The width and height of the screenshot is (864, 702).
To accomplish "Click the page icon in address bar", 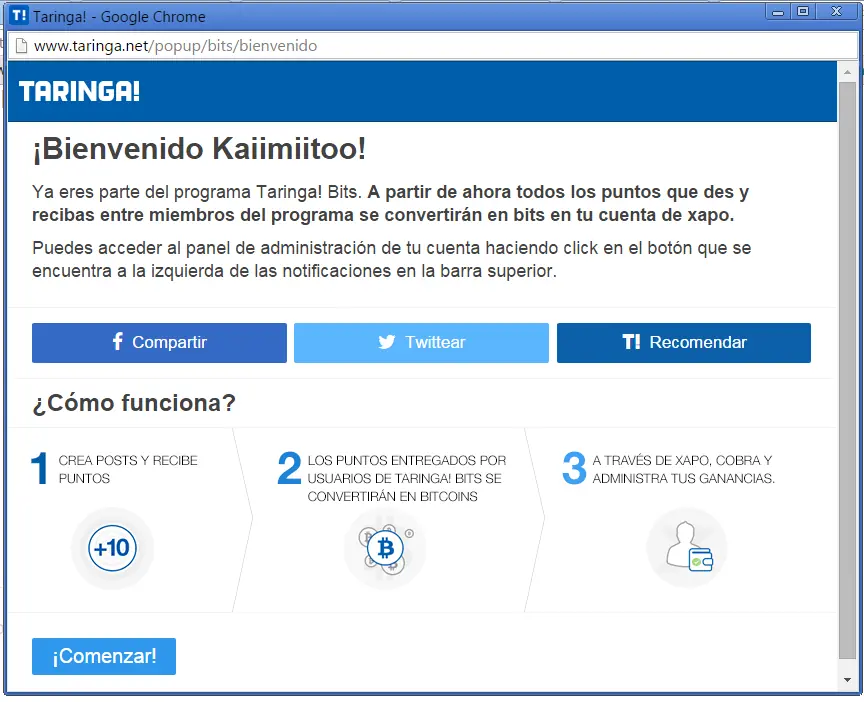I will [21, 46].
